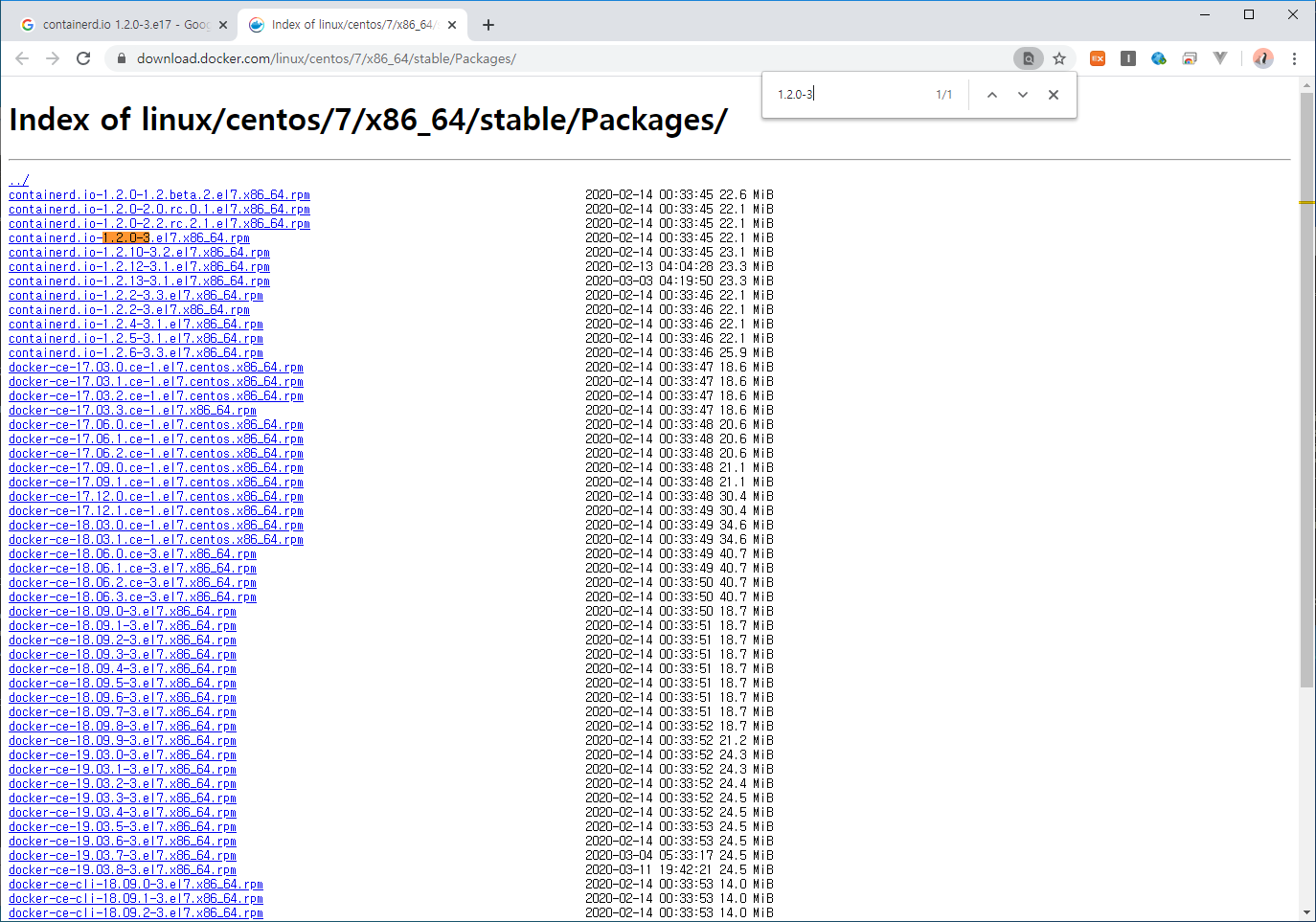Viewport: 1316px width, 922px height.
Task: Download containerd.io-1.2.0-2.0.rc.0.1.el7 rpm
Action: 159,209
